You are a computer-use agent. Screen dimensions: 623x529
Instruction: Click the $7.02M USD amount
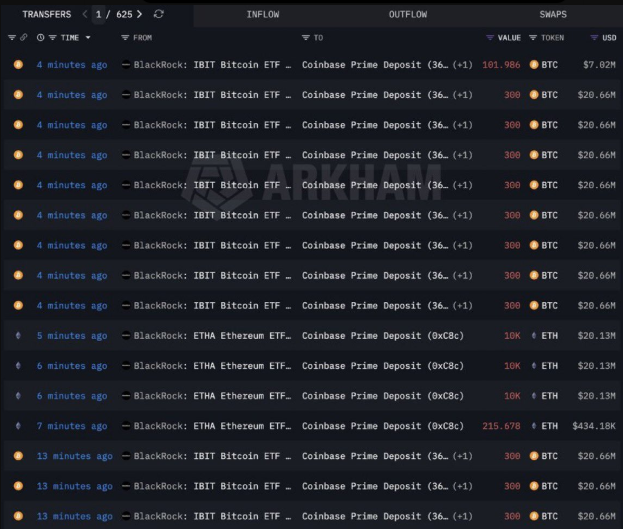tap(599, 64)
